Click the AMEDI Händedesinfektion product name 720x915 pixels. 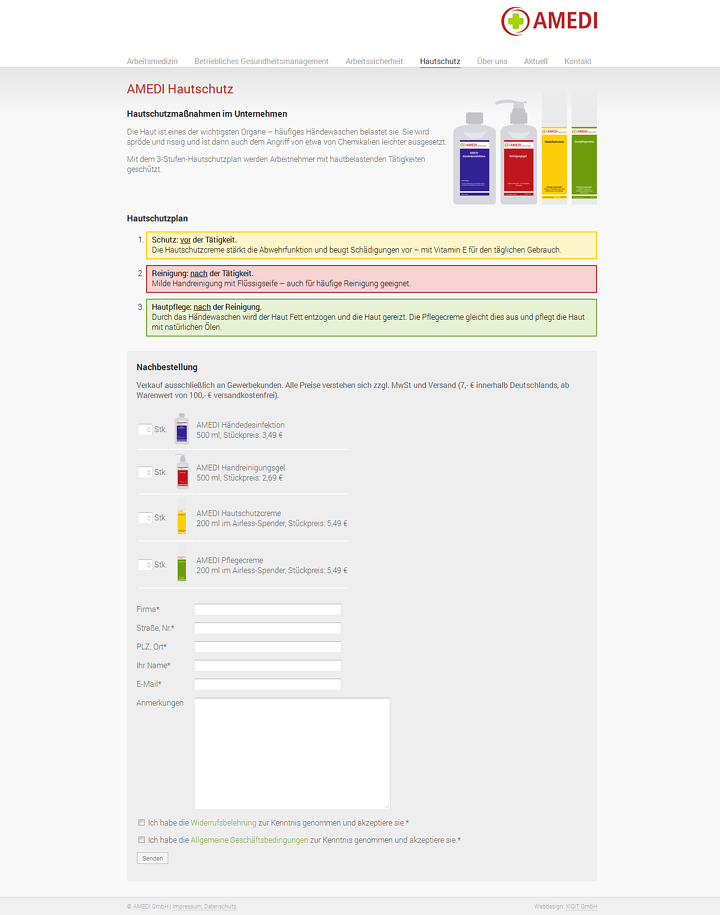point(240,425)
